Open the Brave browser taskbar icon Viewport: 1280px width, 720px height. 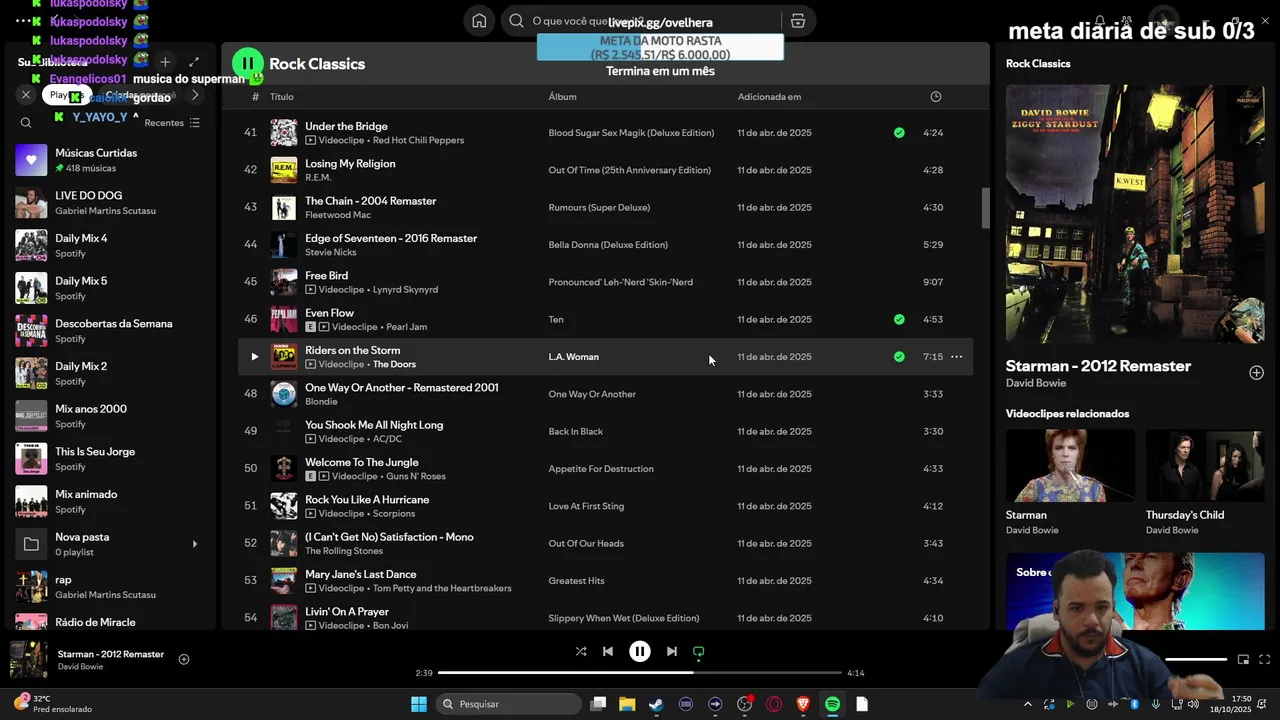coord(803,704)
